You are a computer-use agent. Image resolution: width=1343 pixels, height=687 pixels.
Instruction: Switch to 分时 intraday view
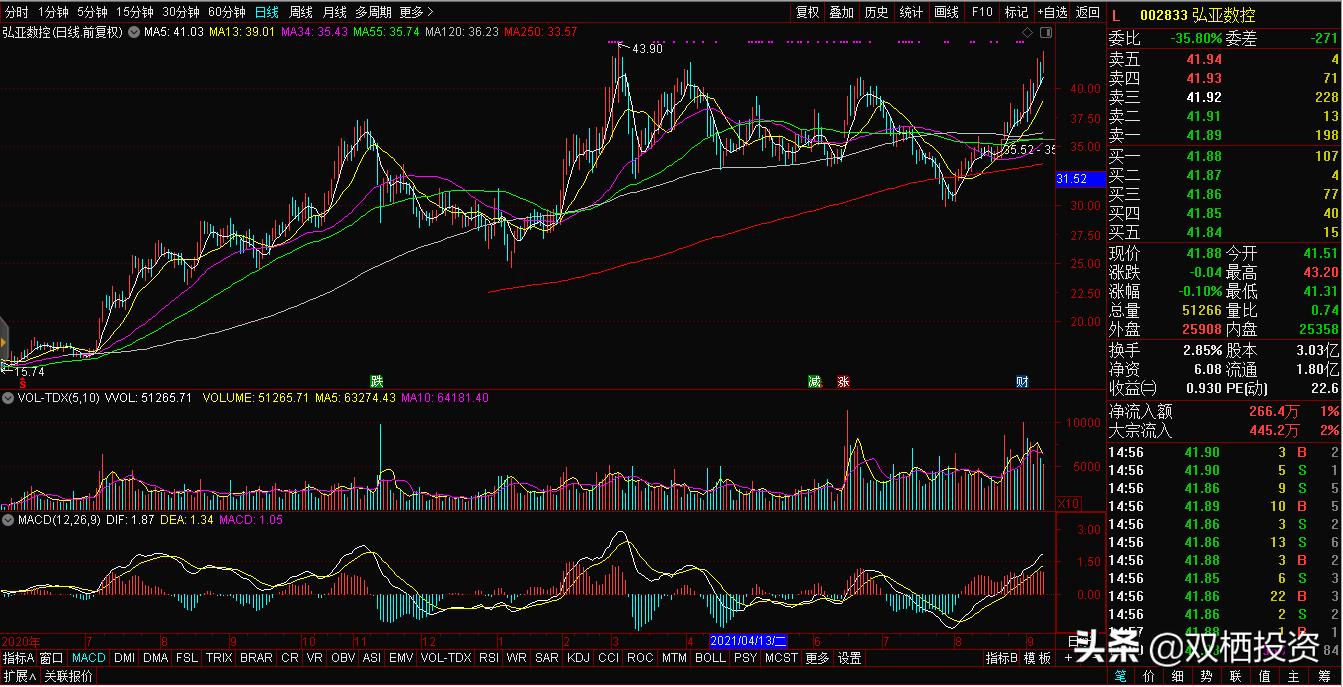click(17, 12)
